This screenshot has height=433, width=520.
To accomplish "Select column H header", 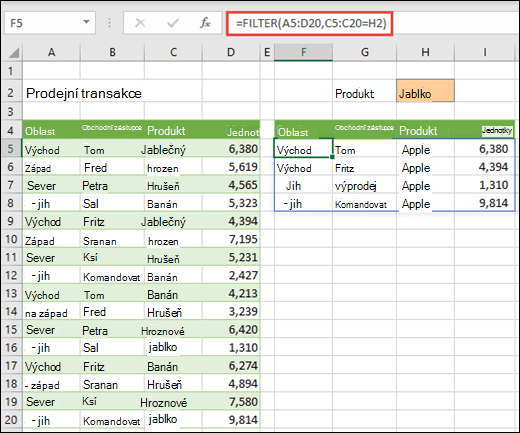I will 425,52.
